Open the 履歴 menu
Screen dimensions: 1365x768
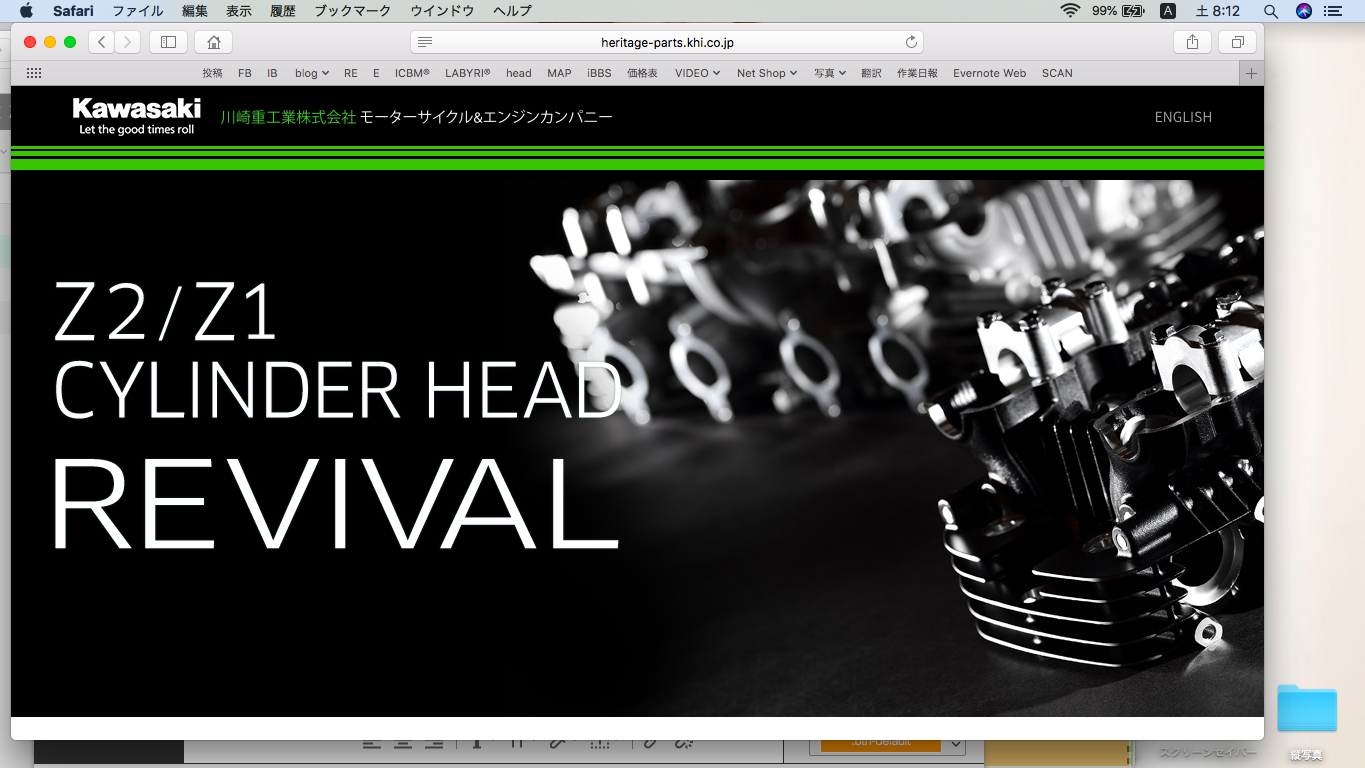click(283, 11)
